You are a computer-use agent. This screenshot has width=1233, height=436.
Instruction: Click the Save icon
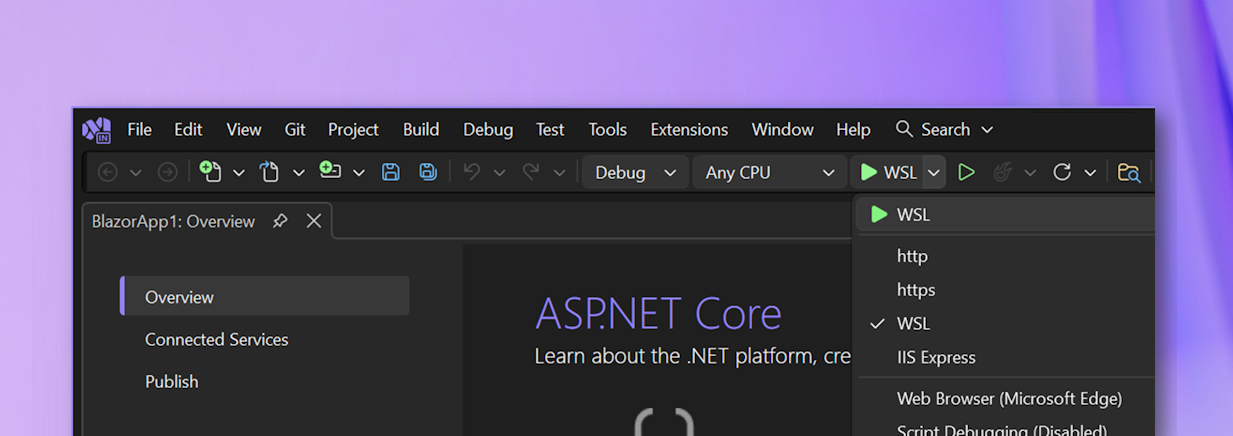(391, 172)
